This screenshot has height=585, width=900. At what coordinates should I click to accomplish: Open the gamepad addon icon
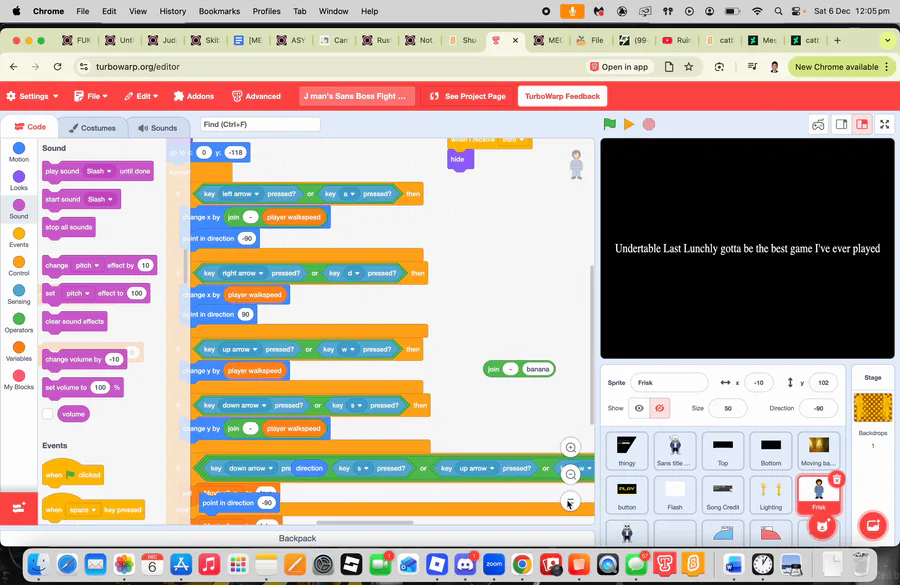click(x=818, y=125)
